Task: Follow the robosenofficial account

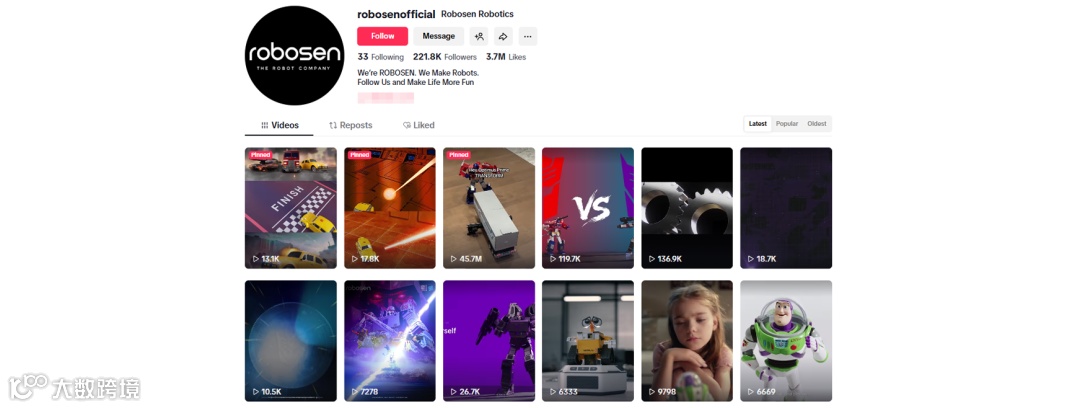Action: click(382, 37)
